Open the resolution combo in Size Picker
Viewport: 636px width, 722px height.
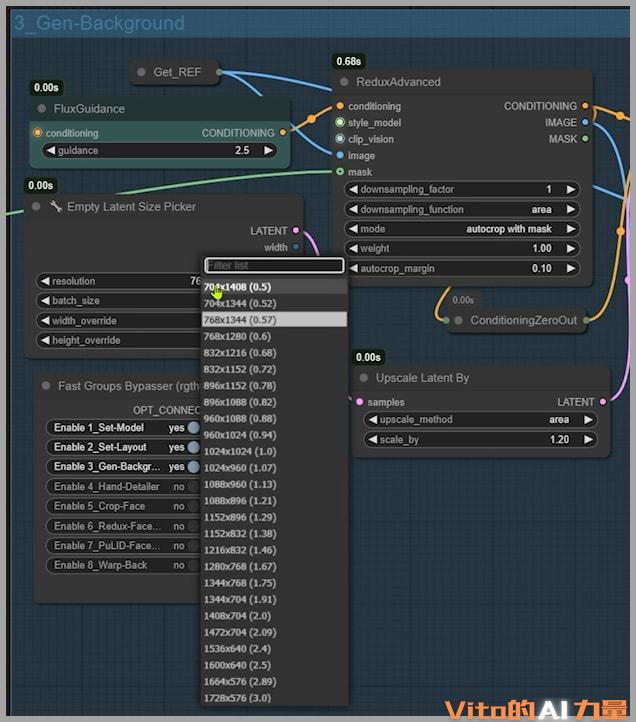tap(119, 281)
